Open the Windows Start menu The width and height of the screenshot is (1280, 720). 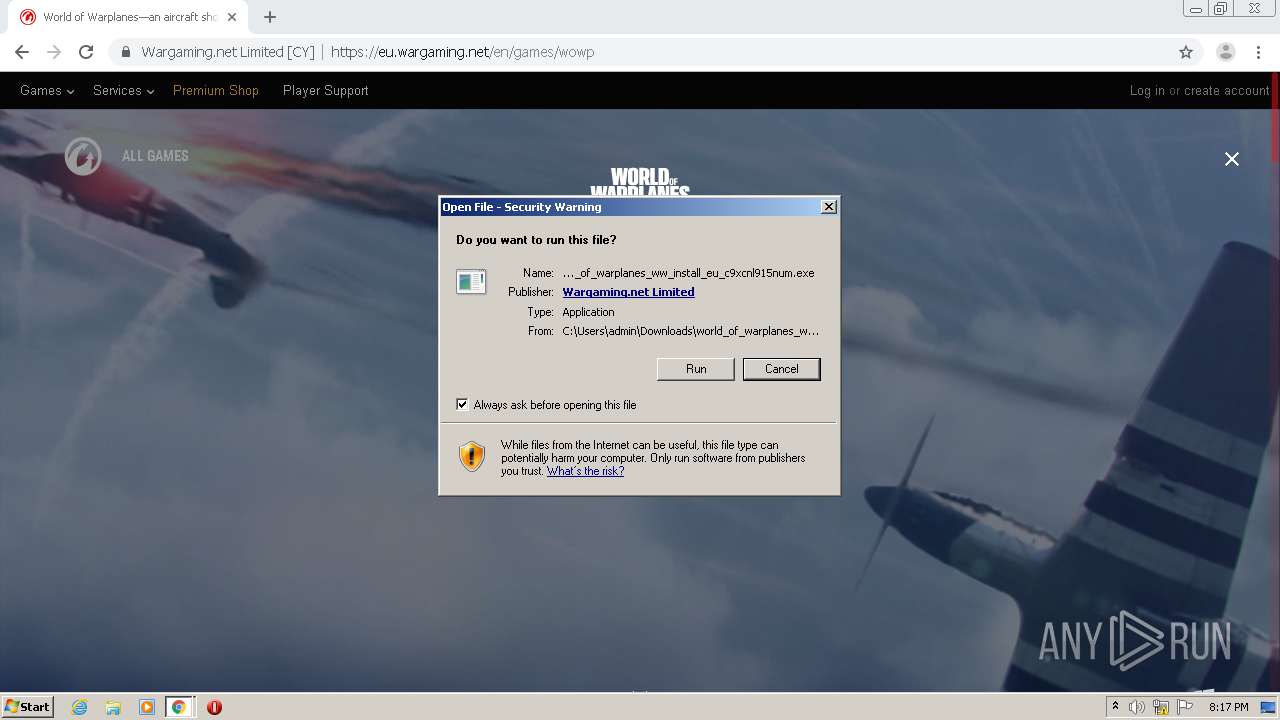28,706
